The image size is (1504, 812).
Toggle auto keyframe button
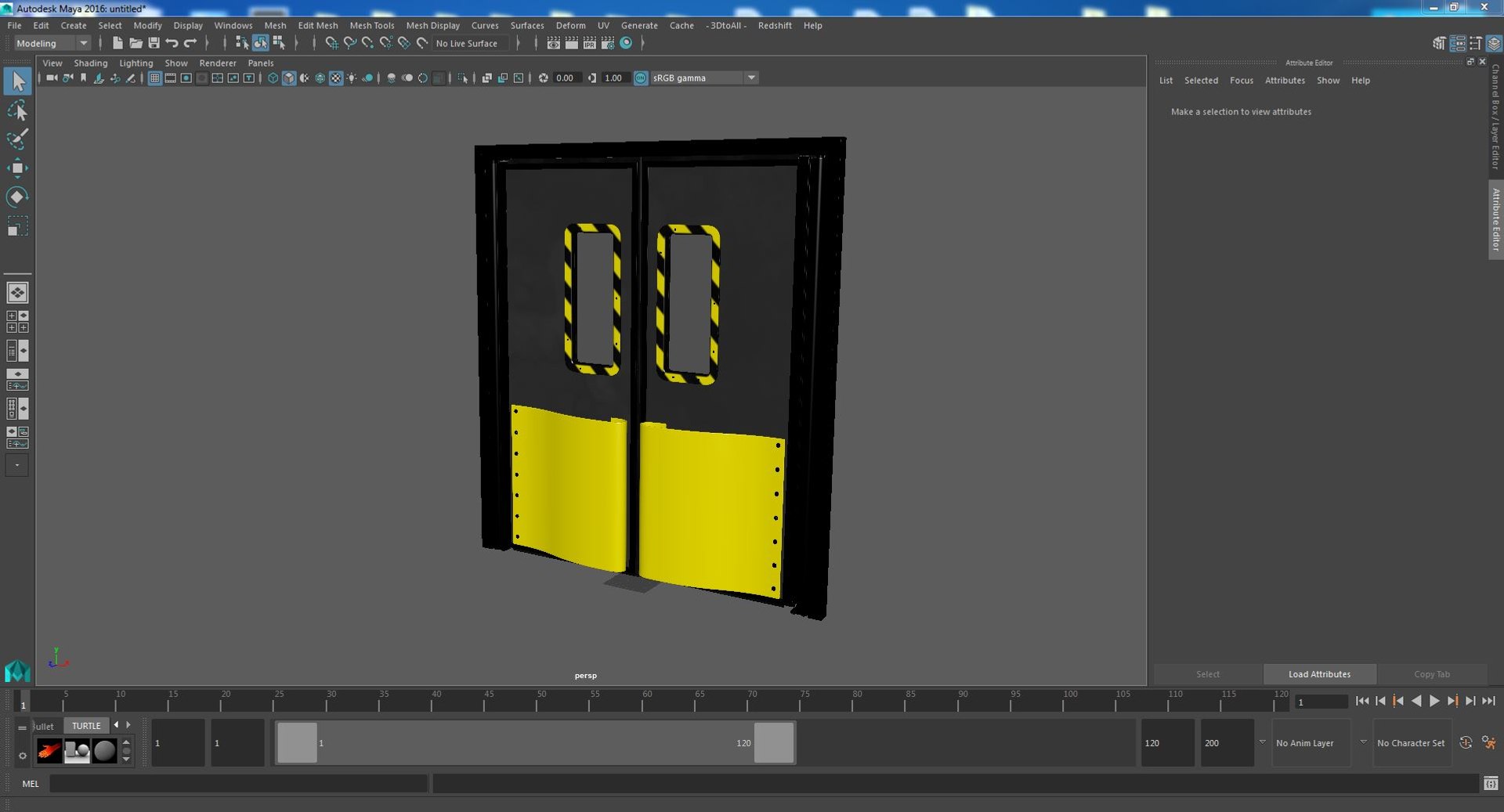pos(1466,742)
